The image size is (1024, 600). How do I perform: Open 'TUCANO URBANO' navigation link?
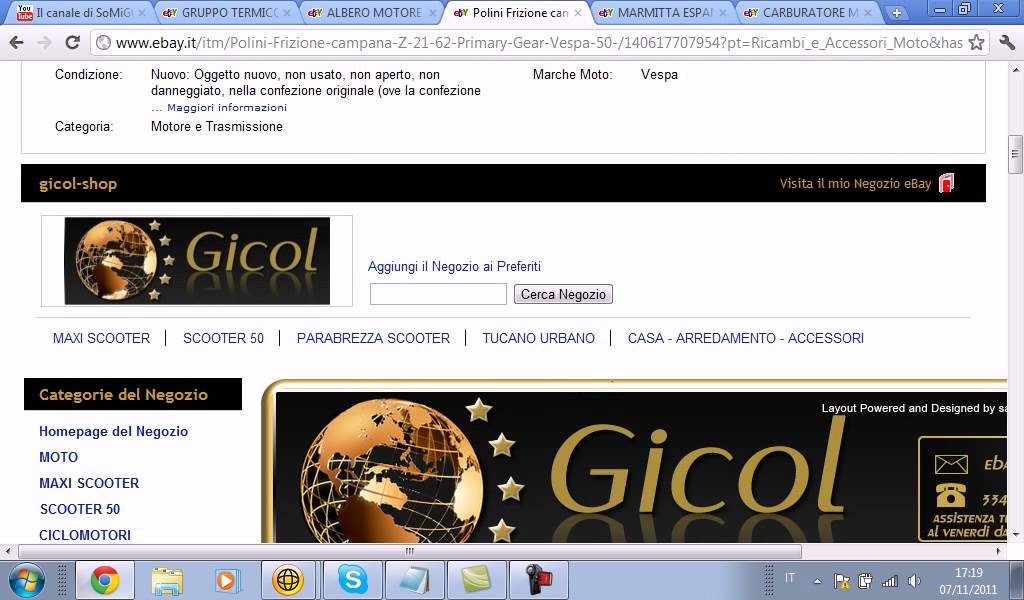pyautogui.click(x=538, y=338)
